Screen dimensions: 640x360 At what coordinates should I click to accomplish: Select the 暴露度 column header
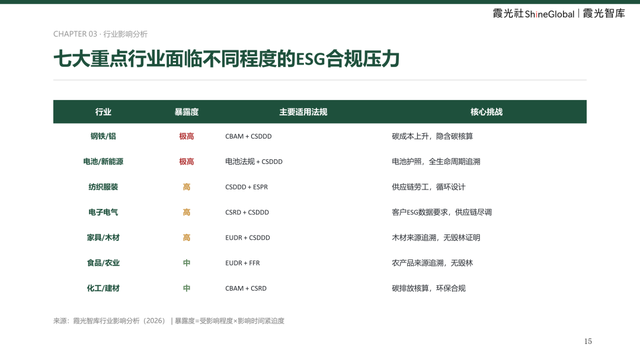pyautogui.click(x=187, y=112)
